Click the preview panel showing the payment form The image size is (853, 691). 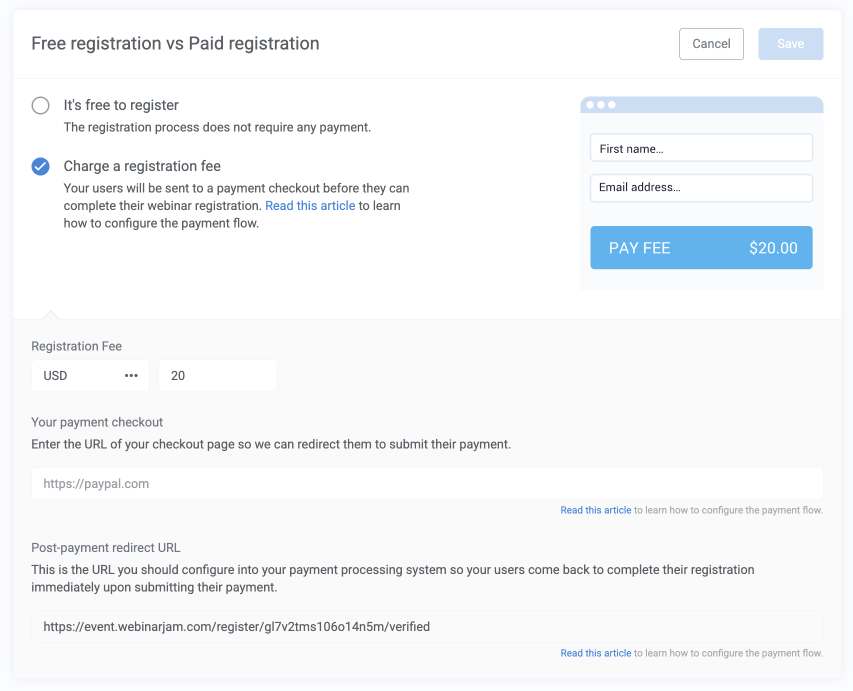(x=700, y=190)
